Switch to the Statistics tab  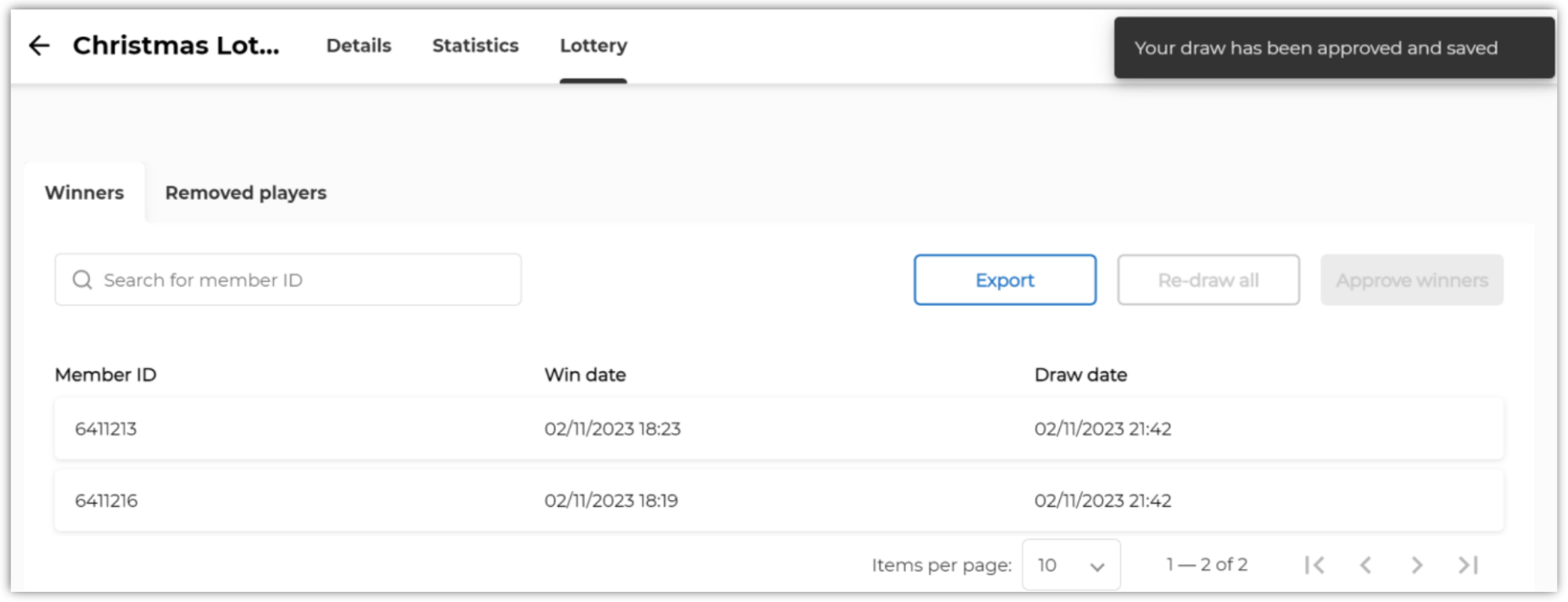[x=475, y=46]
